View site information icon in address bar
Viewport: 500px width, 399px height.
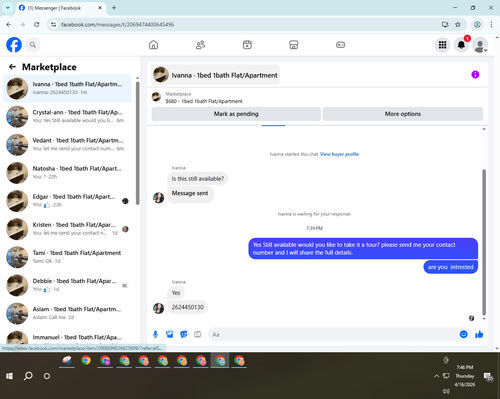point(53,24)
